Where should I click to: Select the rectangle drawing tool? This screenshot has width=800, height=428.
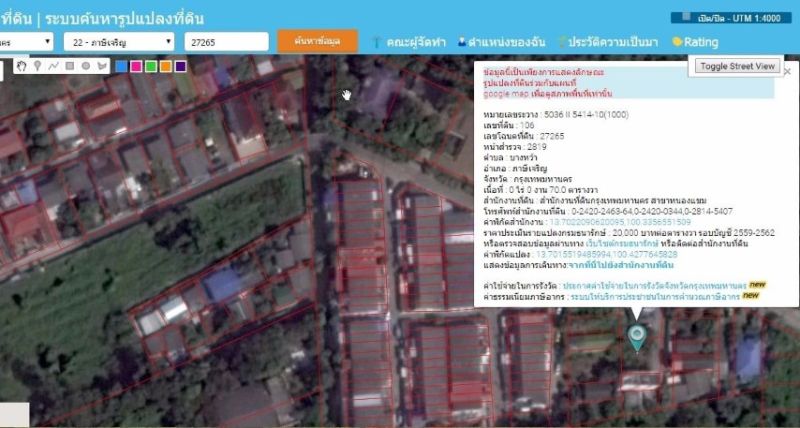[70, 66]
